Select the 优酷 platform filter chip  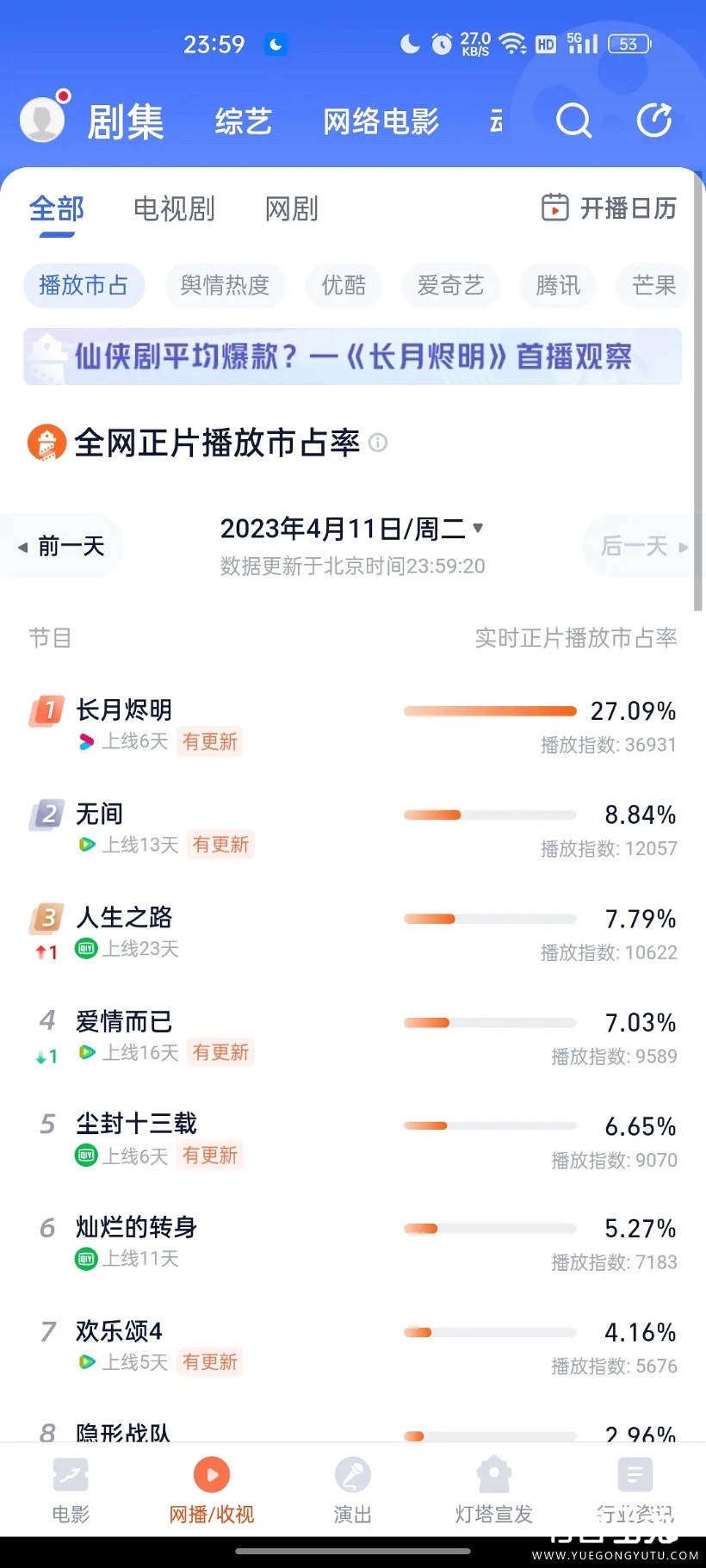click(x=344, y=285)
